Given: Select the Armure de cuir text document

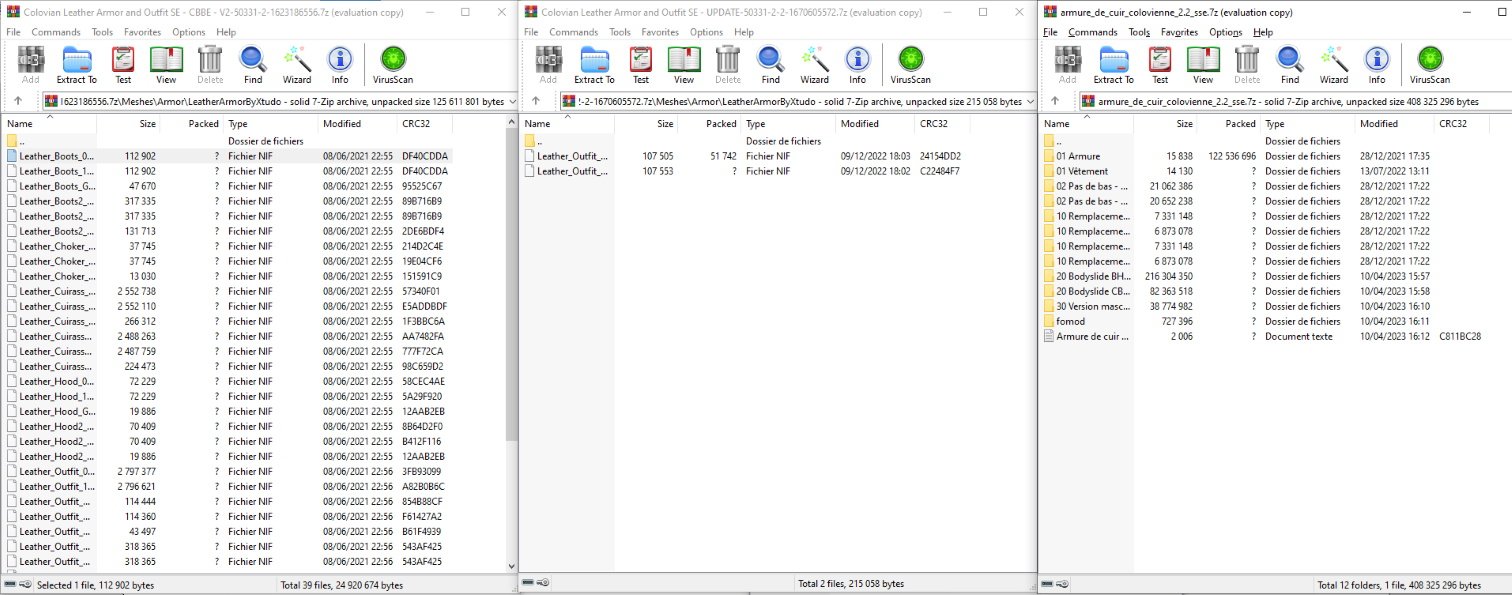Looking at the screenshot, I should [1084, 336].
